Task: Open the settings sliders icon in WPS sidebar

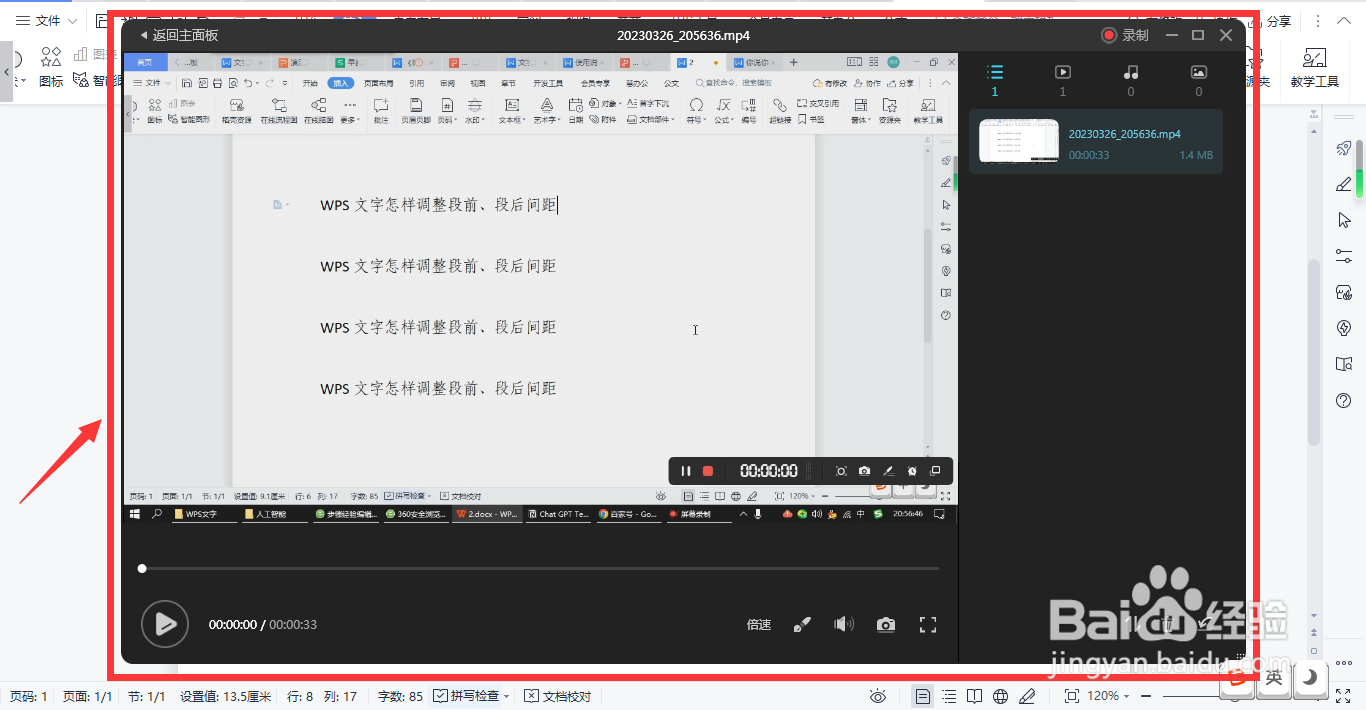Action: coord(1344,256)
